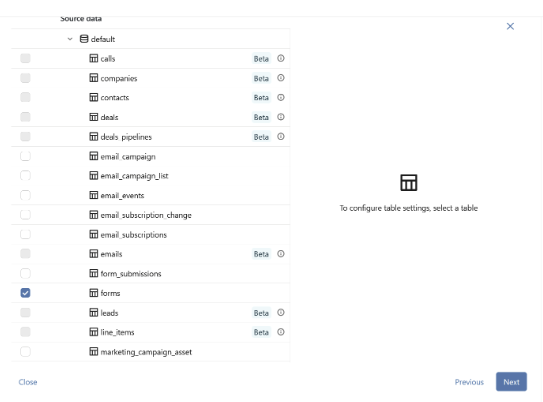Click the Close link at bottom left
The height and width of the screenshot is (402, 543).
[x=28, y=382]
